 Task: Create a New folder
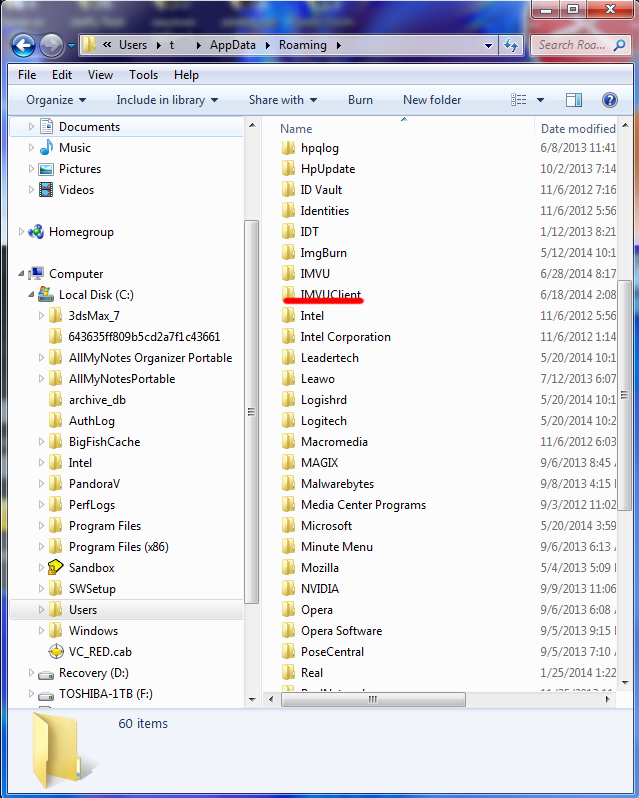(x=432, y=100)
